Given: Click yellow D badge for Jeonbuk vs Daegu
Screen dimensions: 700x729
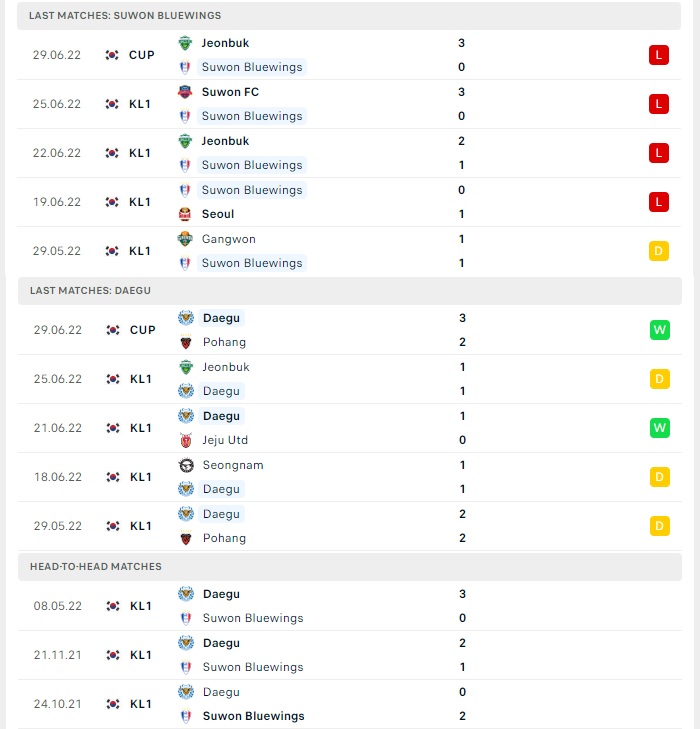Looking at the screenshot, I should pyautogui.click(x=660, y=379).
